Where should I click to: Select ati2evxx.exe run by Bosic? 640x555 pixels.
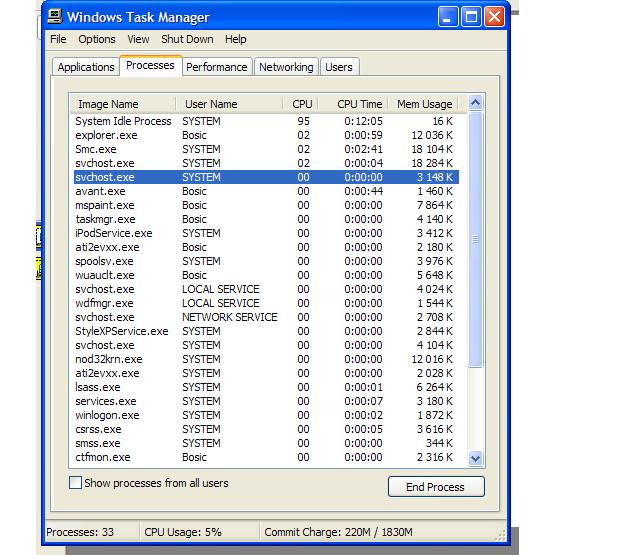click(x=266, y=247)
